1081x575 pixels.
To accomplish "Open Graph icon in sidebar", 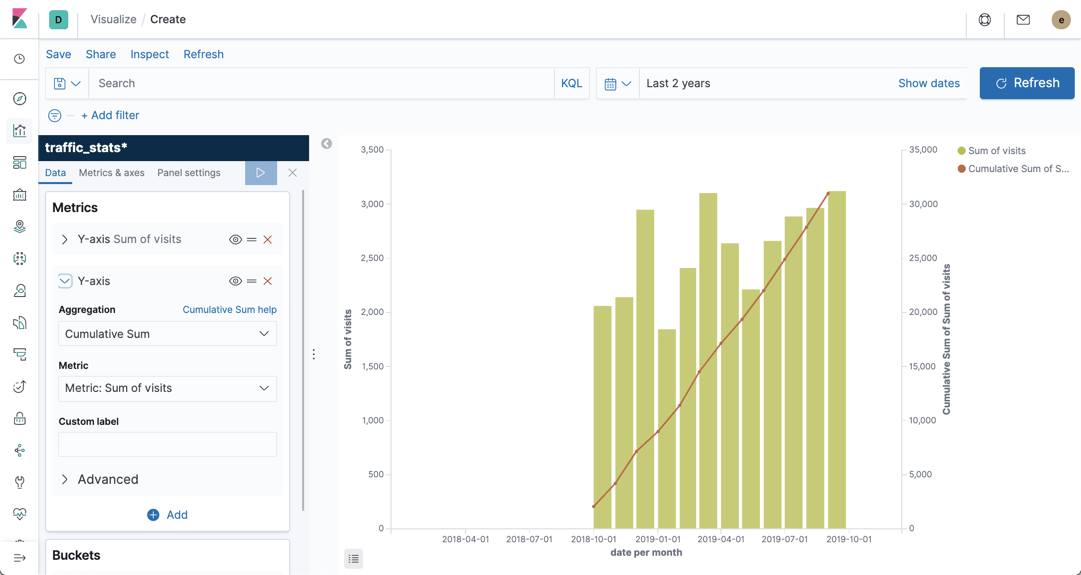I will (19, 450).
